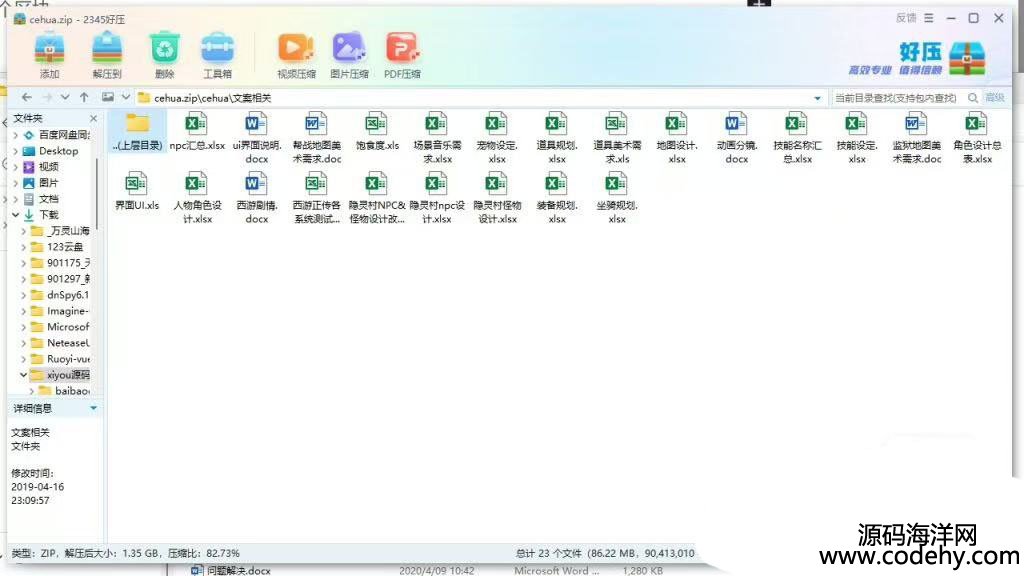Select the 道具美术需求.xls file
Viewport: 1024px width, 576px height.
pos(616,138)
